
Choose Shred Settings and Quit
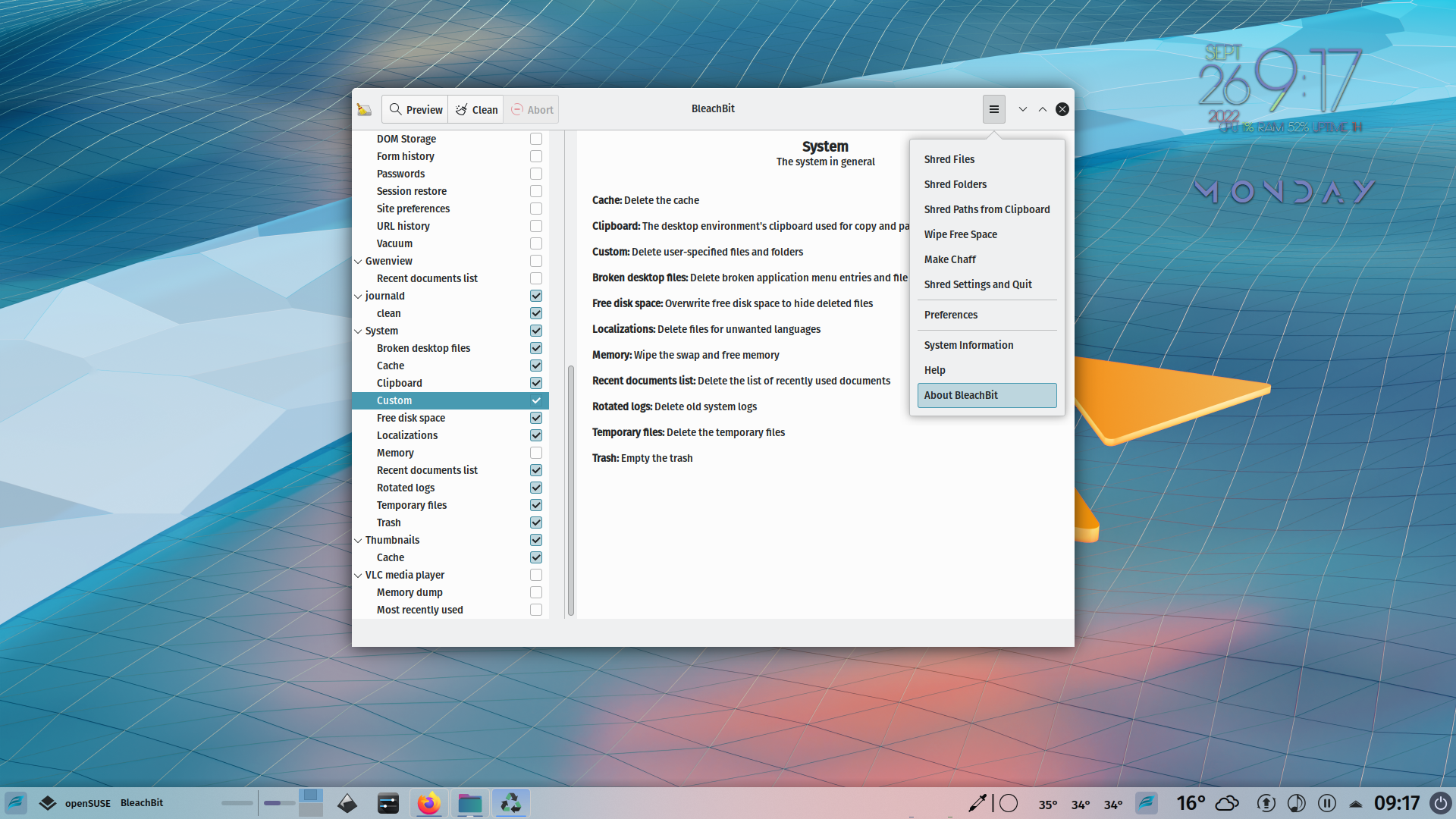987,284
